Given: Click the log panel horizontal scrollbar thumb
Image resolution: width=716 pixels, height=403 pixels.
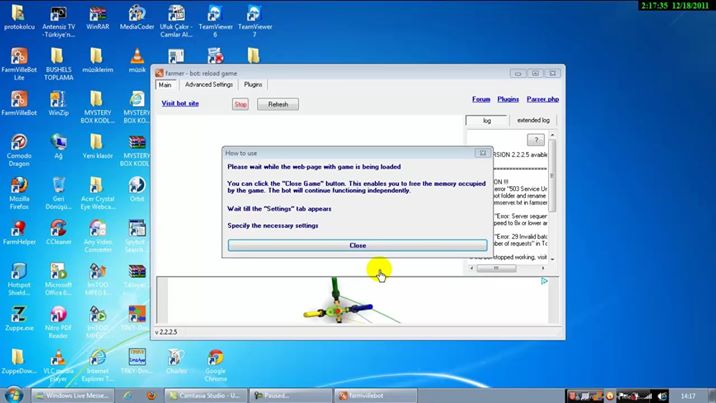Looking at the screenshot, I should click(x=496, y=268).
